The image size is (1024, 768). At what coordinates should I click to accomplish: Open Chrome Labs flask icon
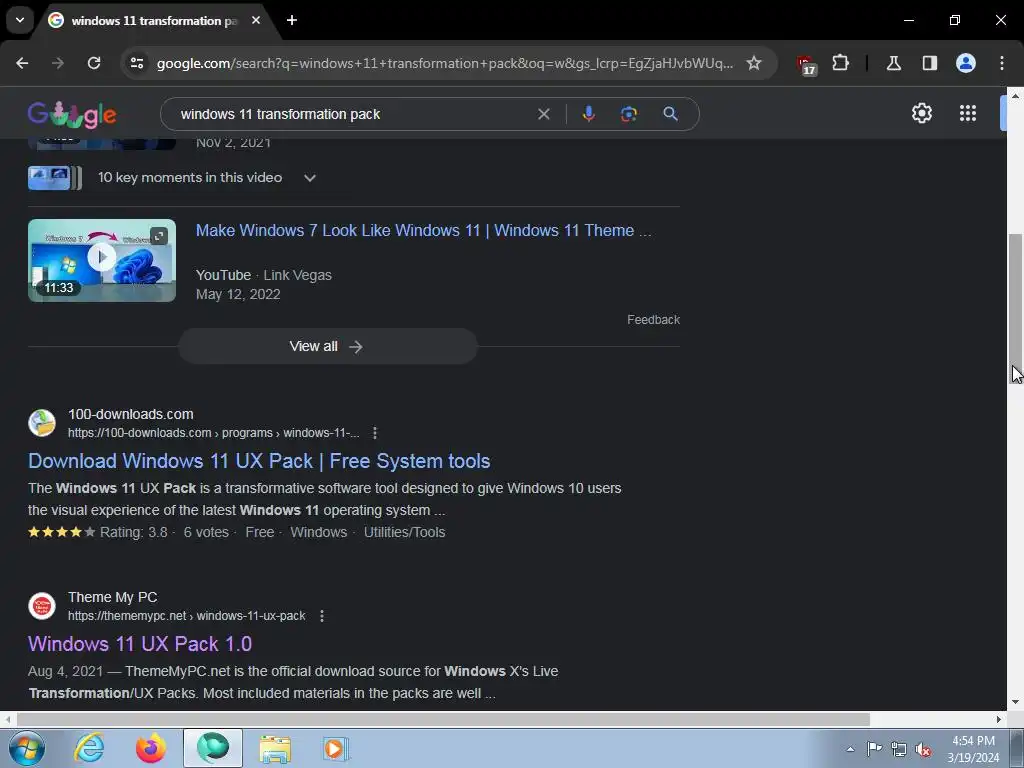(x=893, y=63)
